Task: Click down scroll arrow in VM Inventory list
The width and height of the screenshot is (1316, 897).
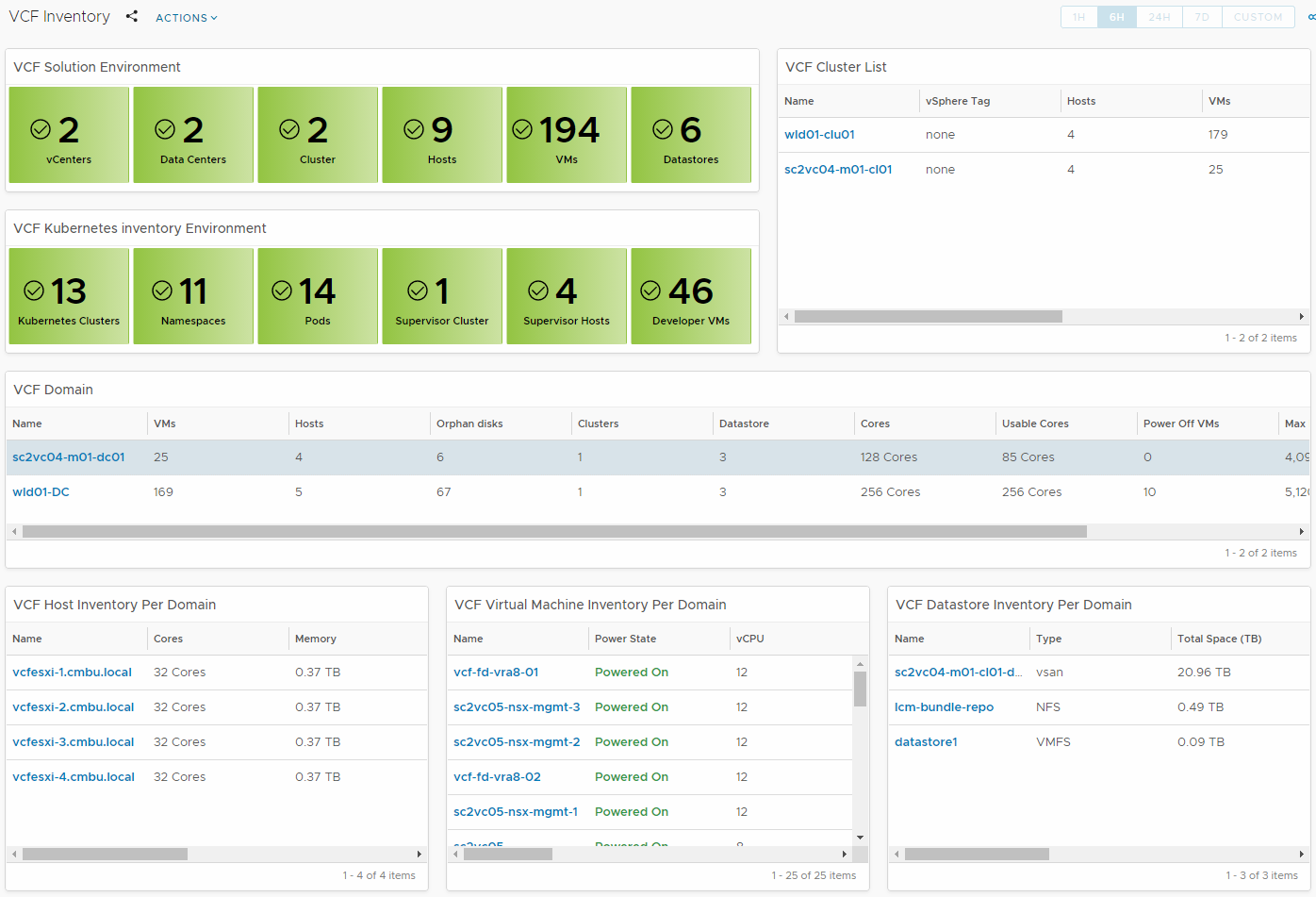Action: (x=860, y=838)
